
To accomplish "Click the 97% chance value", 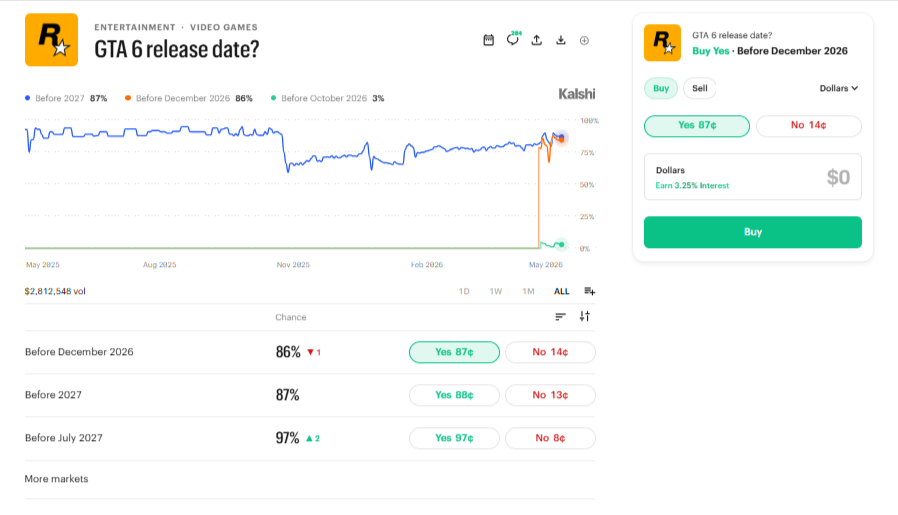I will [287, 438].
